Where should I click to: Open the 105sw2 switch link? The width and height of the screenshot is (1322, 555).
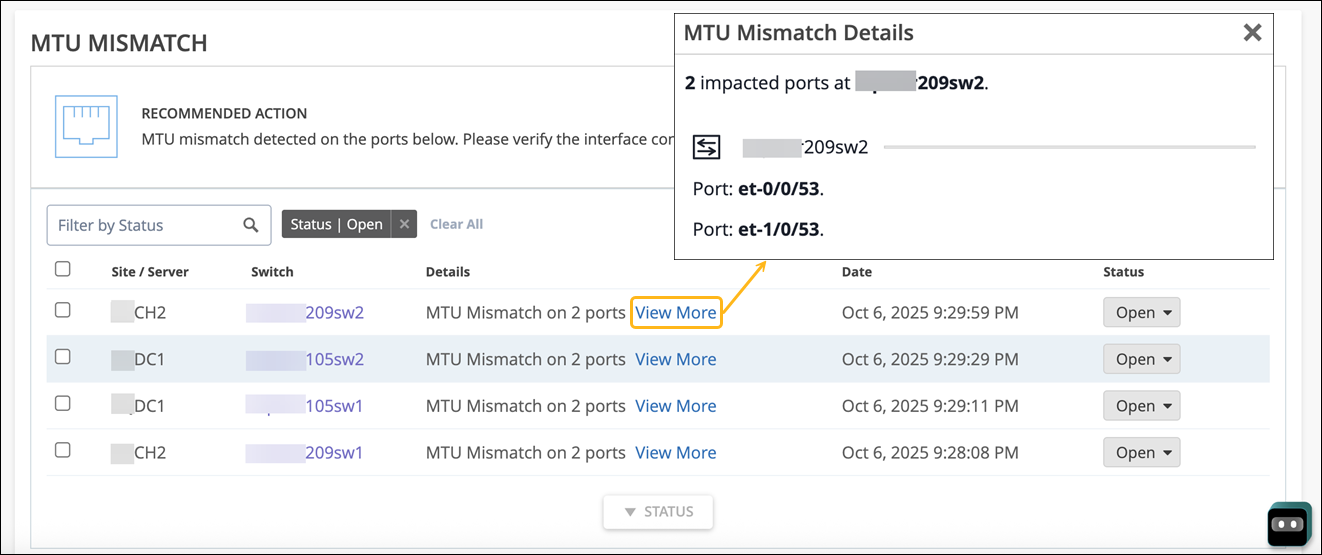pyautogui.click(x=305, y=359)
